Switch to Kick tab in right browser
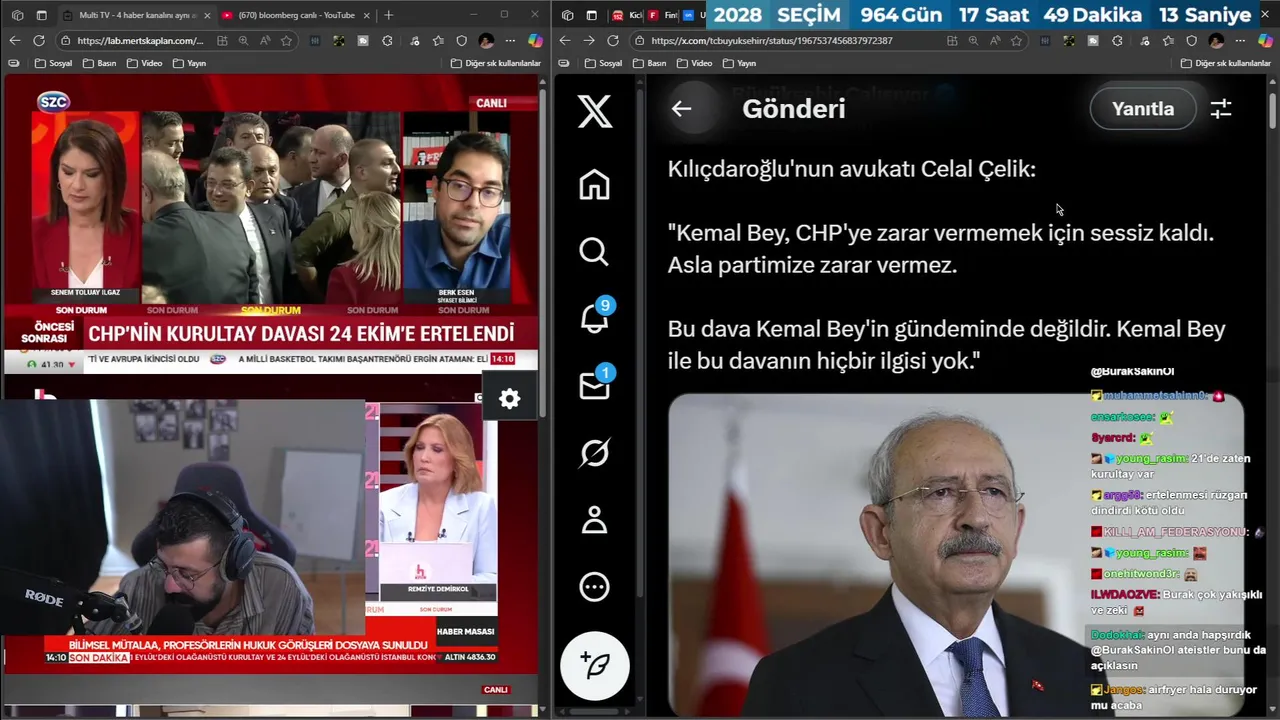Screen dimensions: 1280x720 (627, 15)
